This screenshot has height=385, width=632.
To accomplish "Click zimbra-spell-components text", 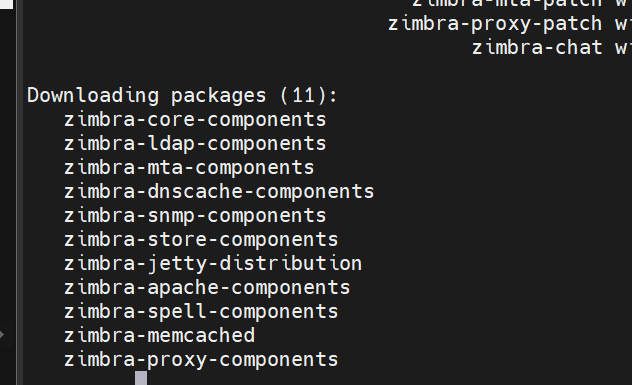I will 201,312.
